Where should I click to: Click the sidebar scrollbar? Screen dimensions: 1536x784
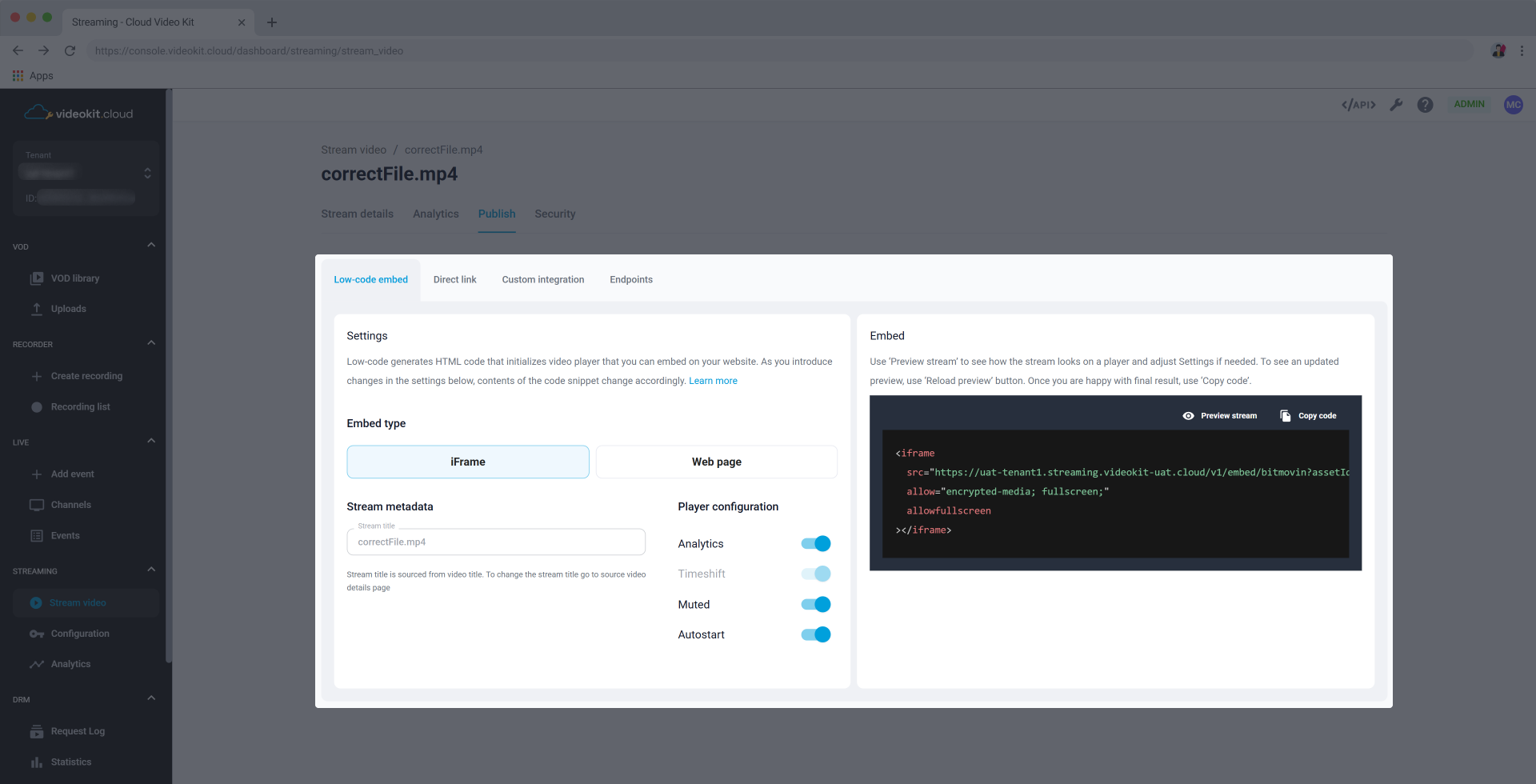point(168,376)
